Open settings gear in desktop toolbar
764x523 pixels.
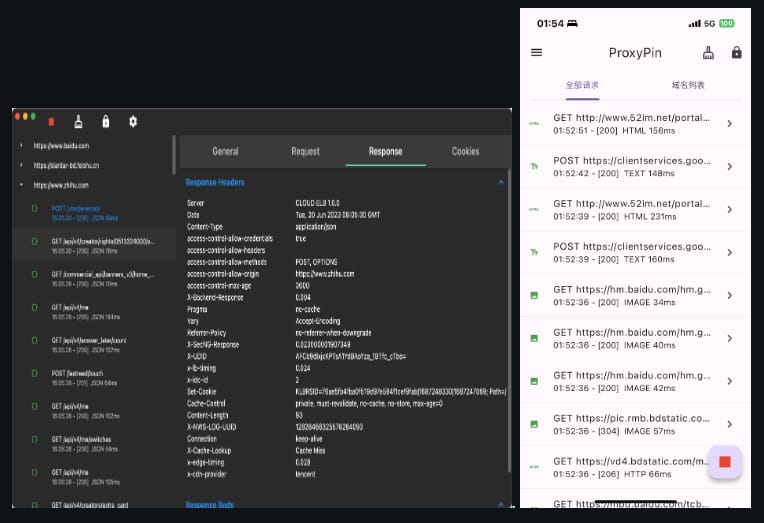pyautogui.click(x=133, y=121)
